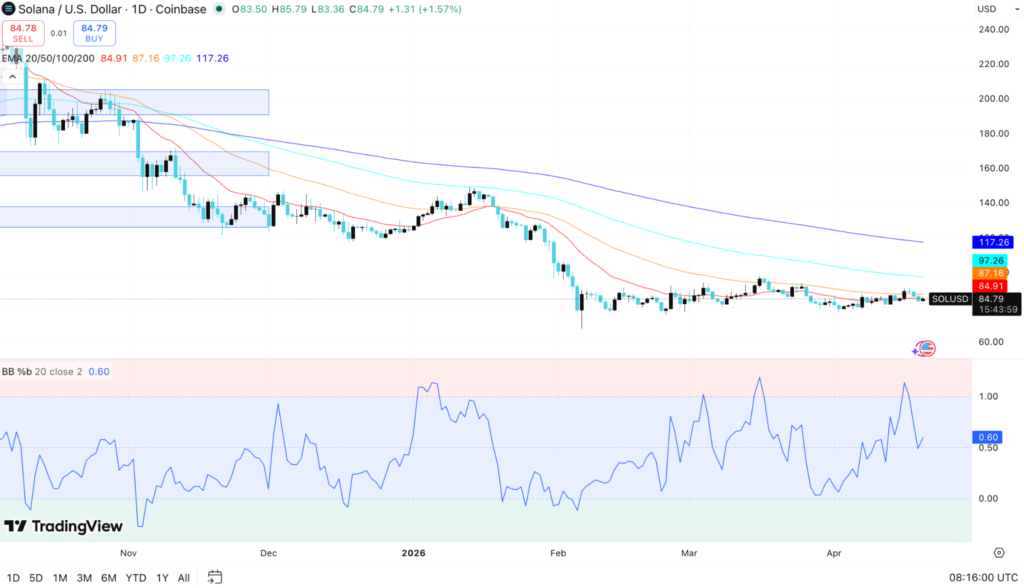This screenshot has height=588, width=1024.
Task: Toggle the 1Y timeframe range
Action: (163, 577)
